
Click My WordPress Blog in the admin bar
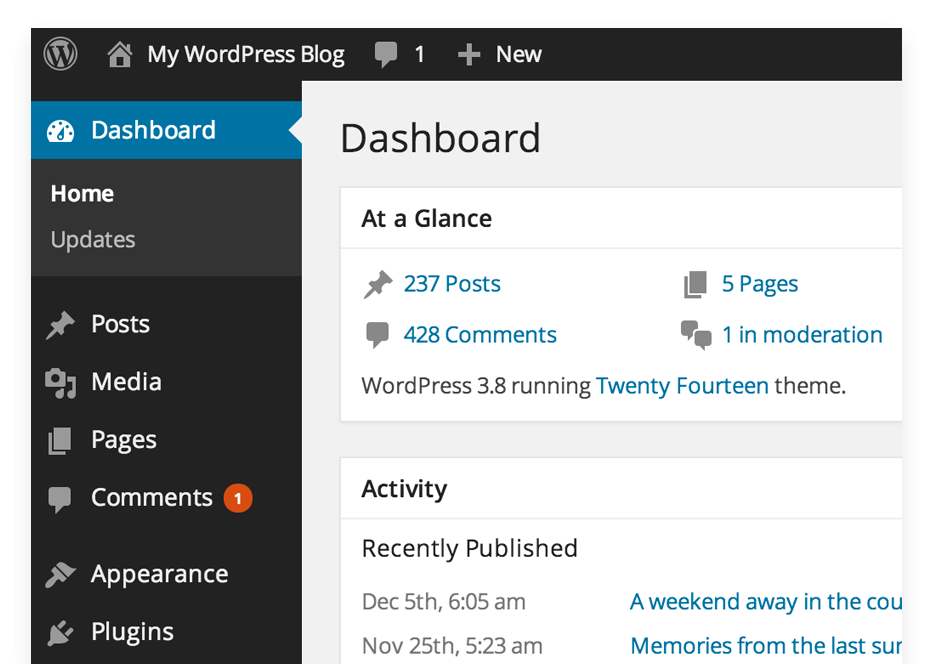pyautogui.click(x=245, y=54)
